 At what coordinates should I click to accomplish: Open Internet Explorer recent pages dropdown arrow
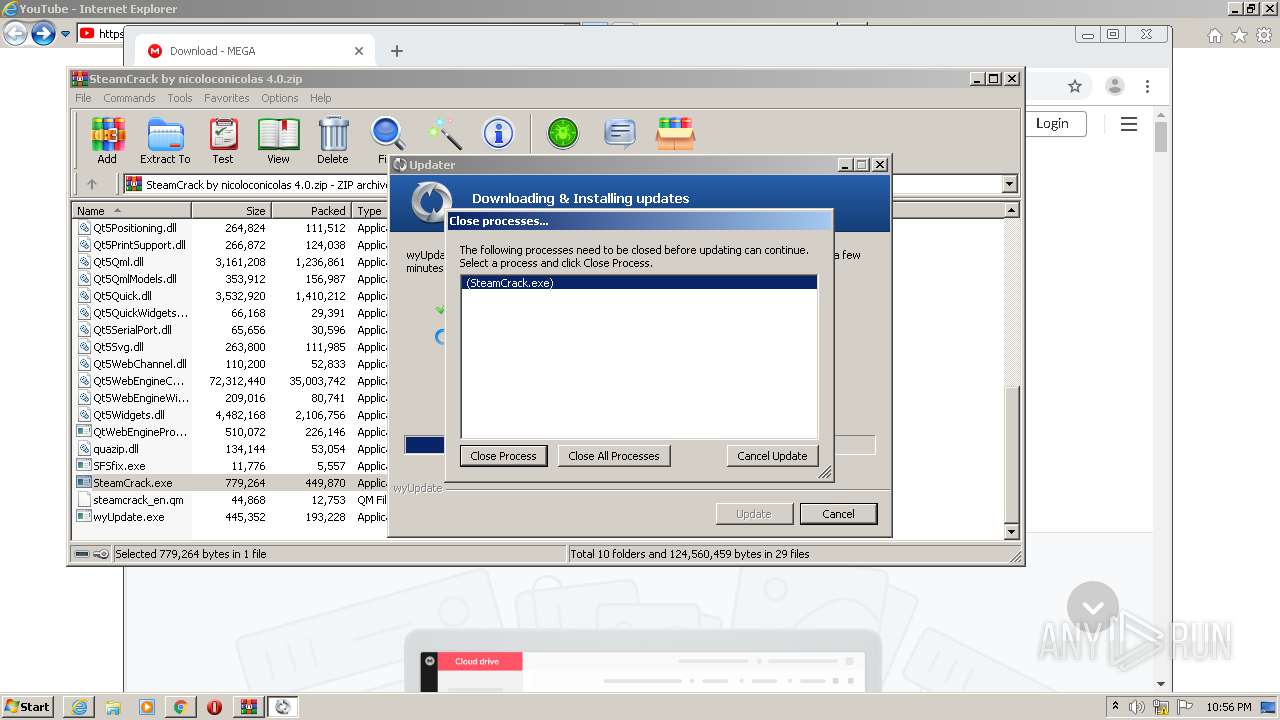point(65,34)
